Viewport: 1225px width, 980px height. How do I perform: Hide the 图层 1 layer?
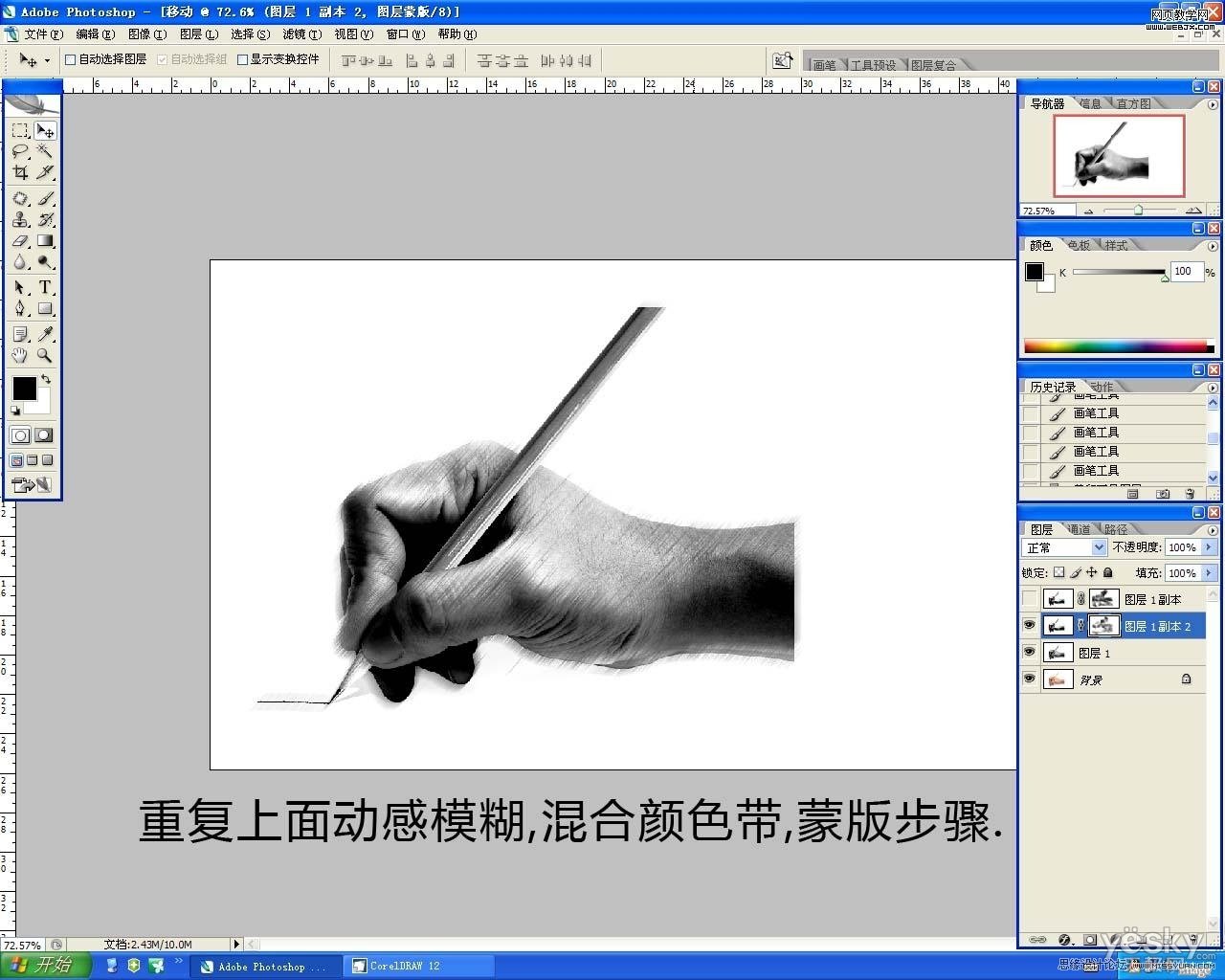point(1030,653)
